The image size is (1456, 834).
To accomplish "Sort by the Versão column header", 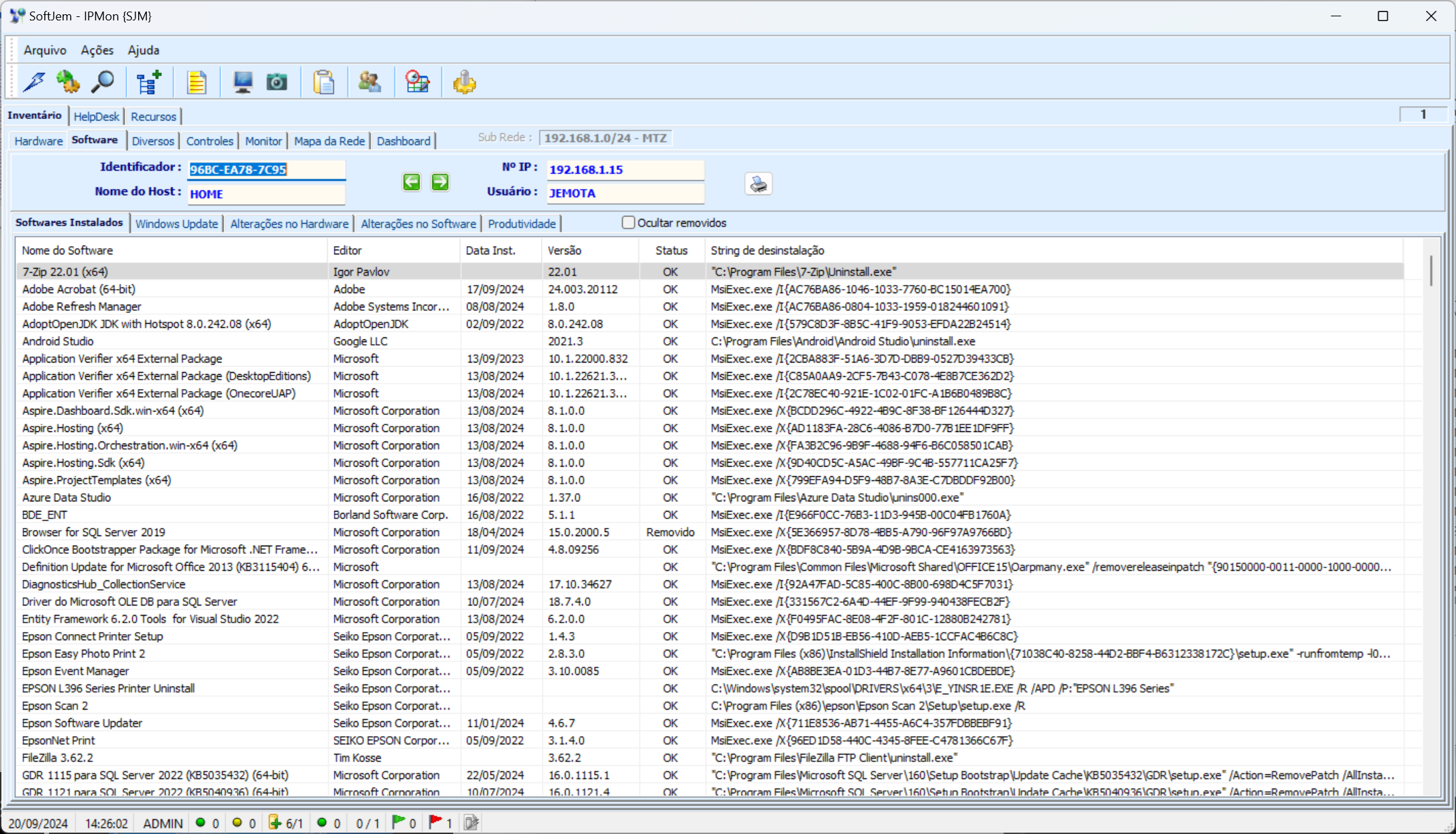I will tap(591, 250).
